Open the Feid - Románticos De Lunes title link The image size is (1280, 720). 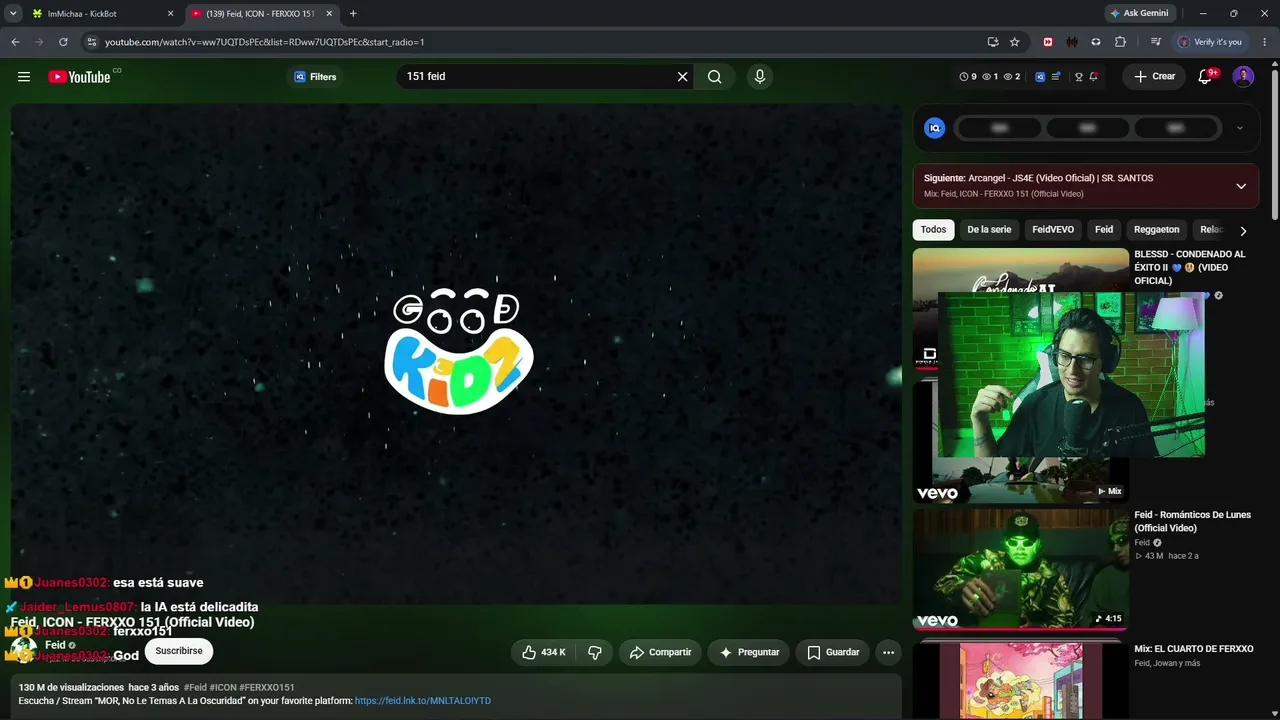[1192, 521]
